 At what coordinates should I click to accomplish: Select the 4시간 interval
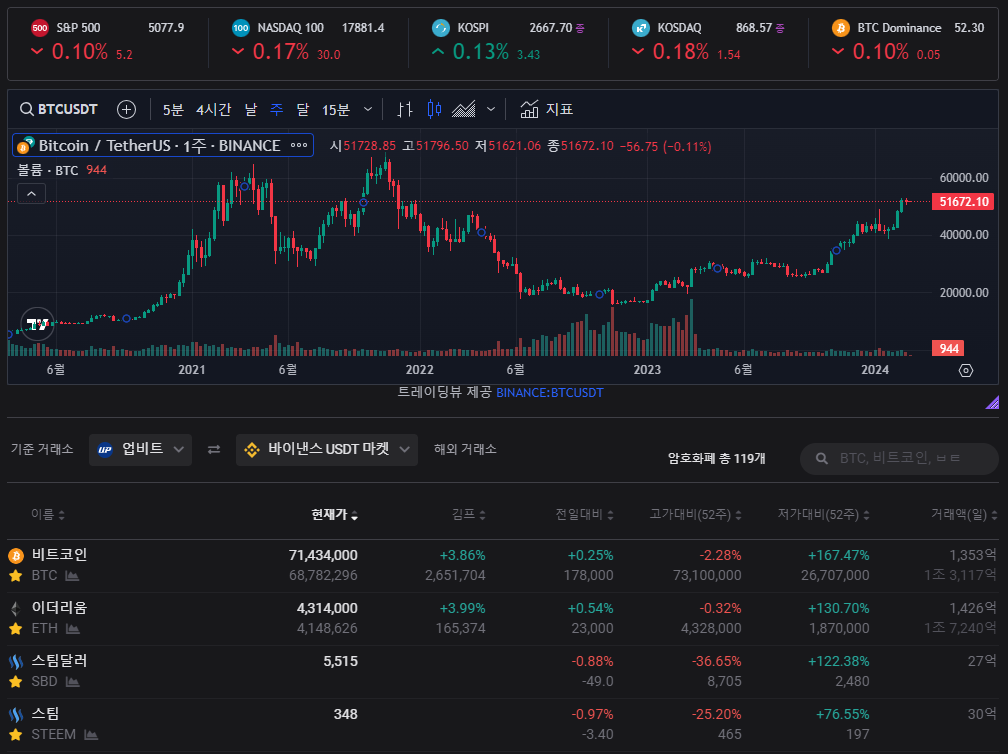click(x=213, y=109)
